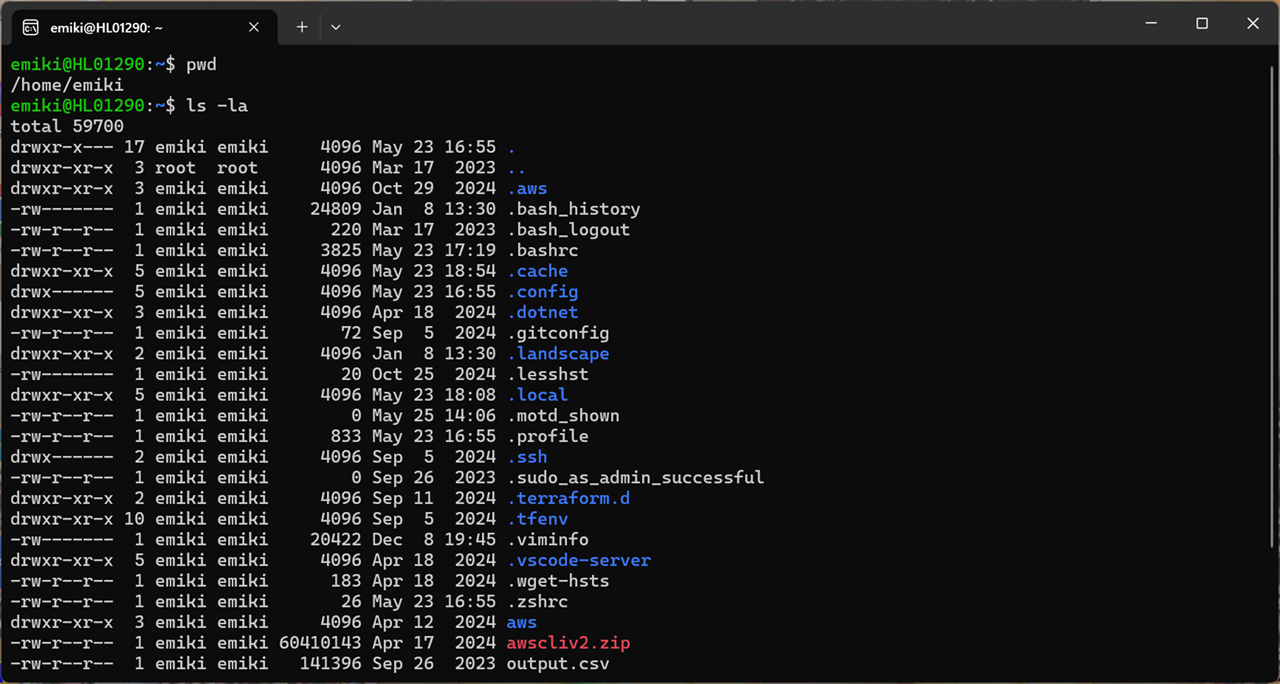This screenshot has width=1280, height=684.
Task: Click the file size 833
Action: 346,436
